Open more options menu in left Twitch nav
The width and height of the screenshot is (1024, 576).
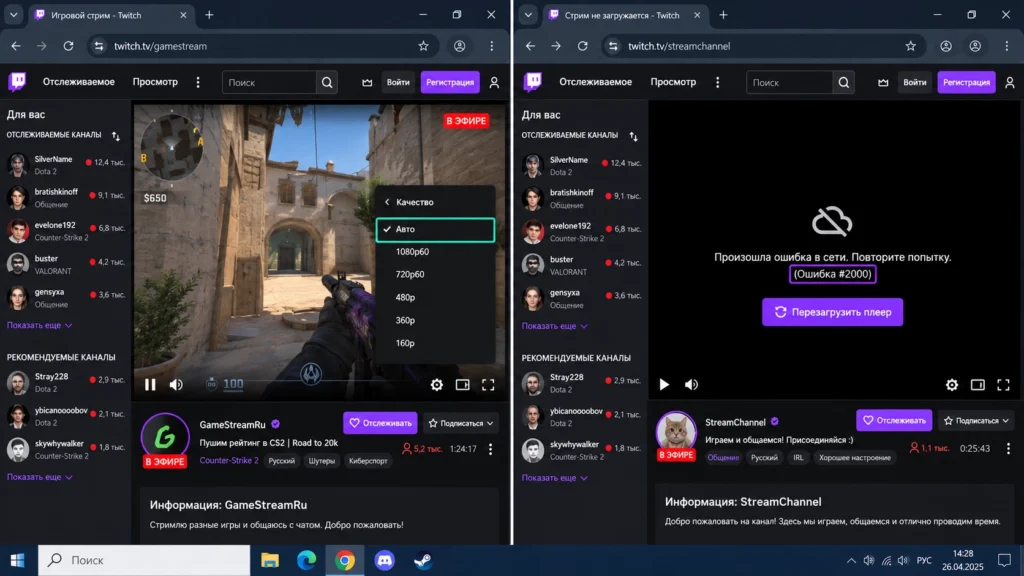pyautogui.click(x=198, y=82)
